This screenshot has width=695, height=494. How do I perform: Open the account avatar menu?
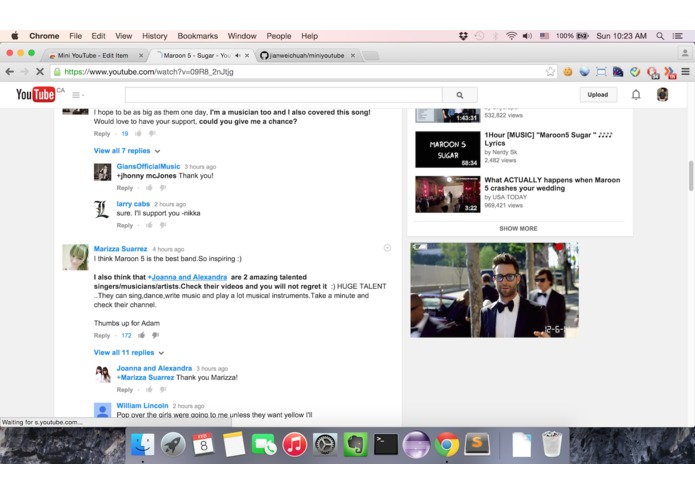point(662,94)
